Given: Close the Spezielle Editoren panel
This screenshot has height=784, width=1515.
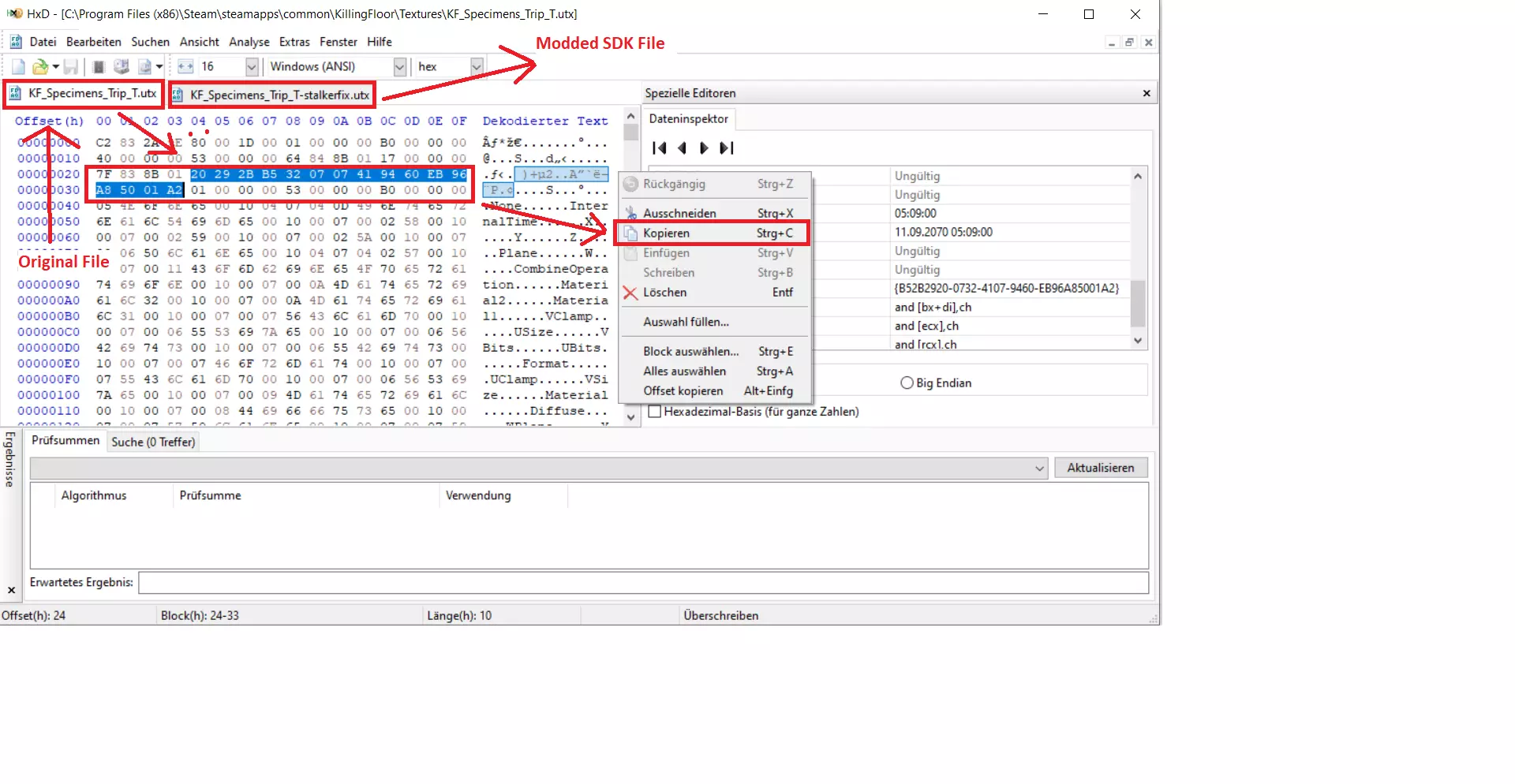Looking at the screenshot, I should [1147, 94].
